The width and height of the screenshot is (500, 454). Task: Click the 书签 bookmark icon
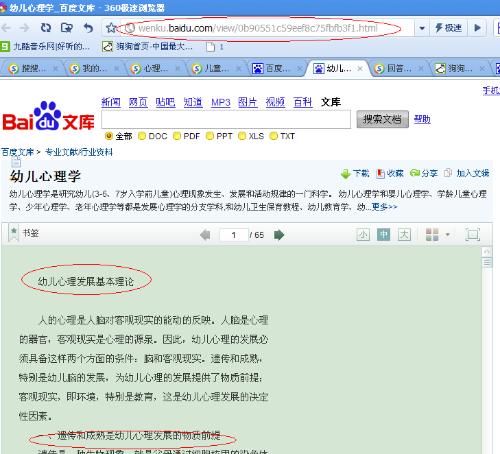[14, 233]
